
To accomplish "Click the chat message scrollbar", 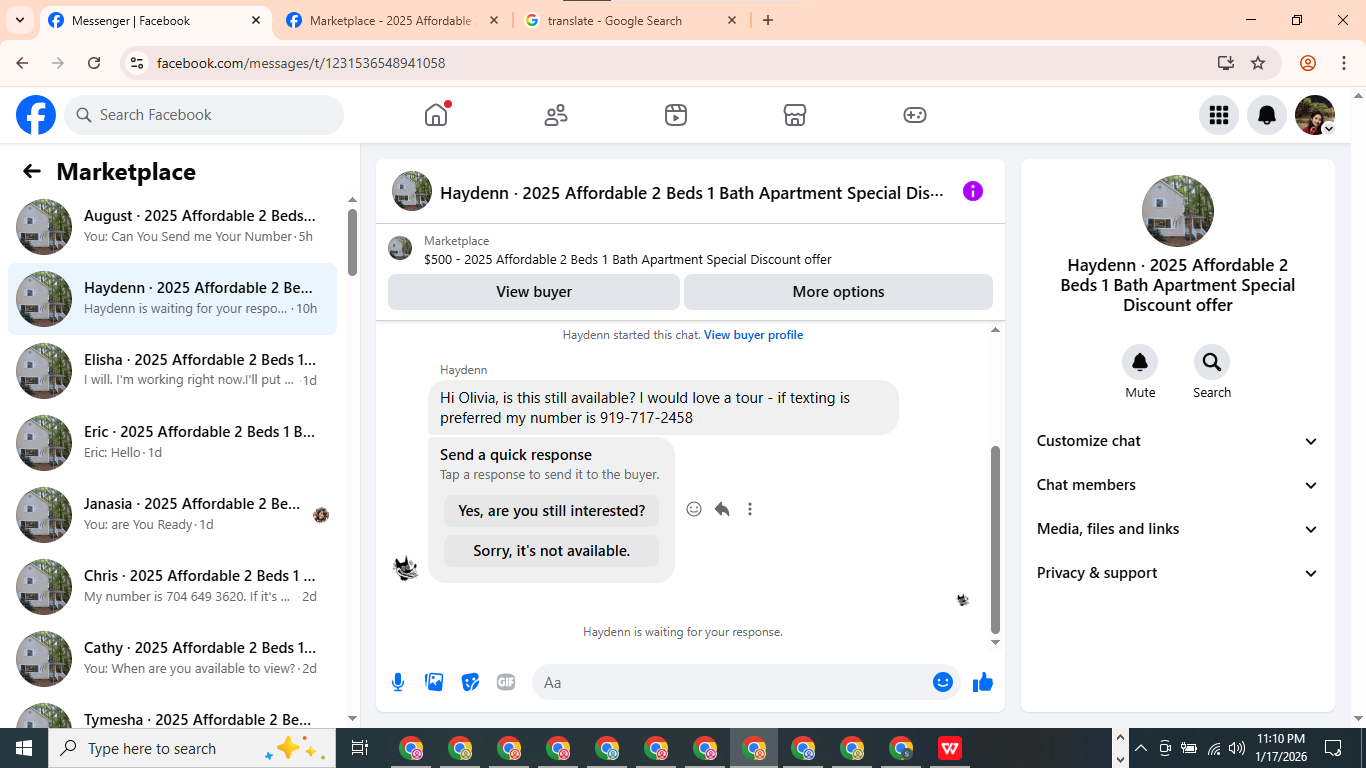I will pyautogui.click(x=995, y=540).
